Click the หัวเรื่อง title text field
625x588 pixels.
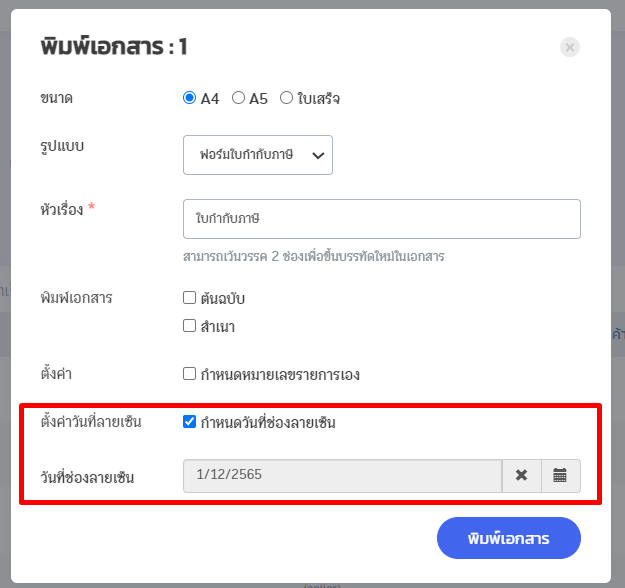382,219
